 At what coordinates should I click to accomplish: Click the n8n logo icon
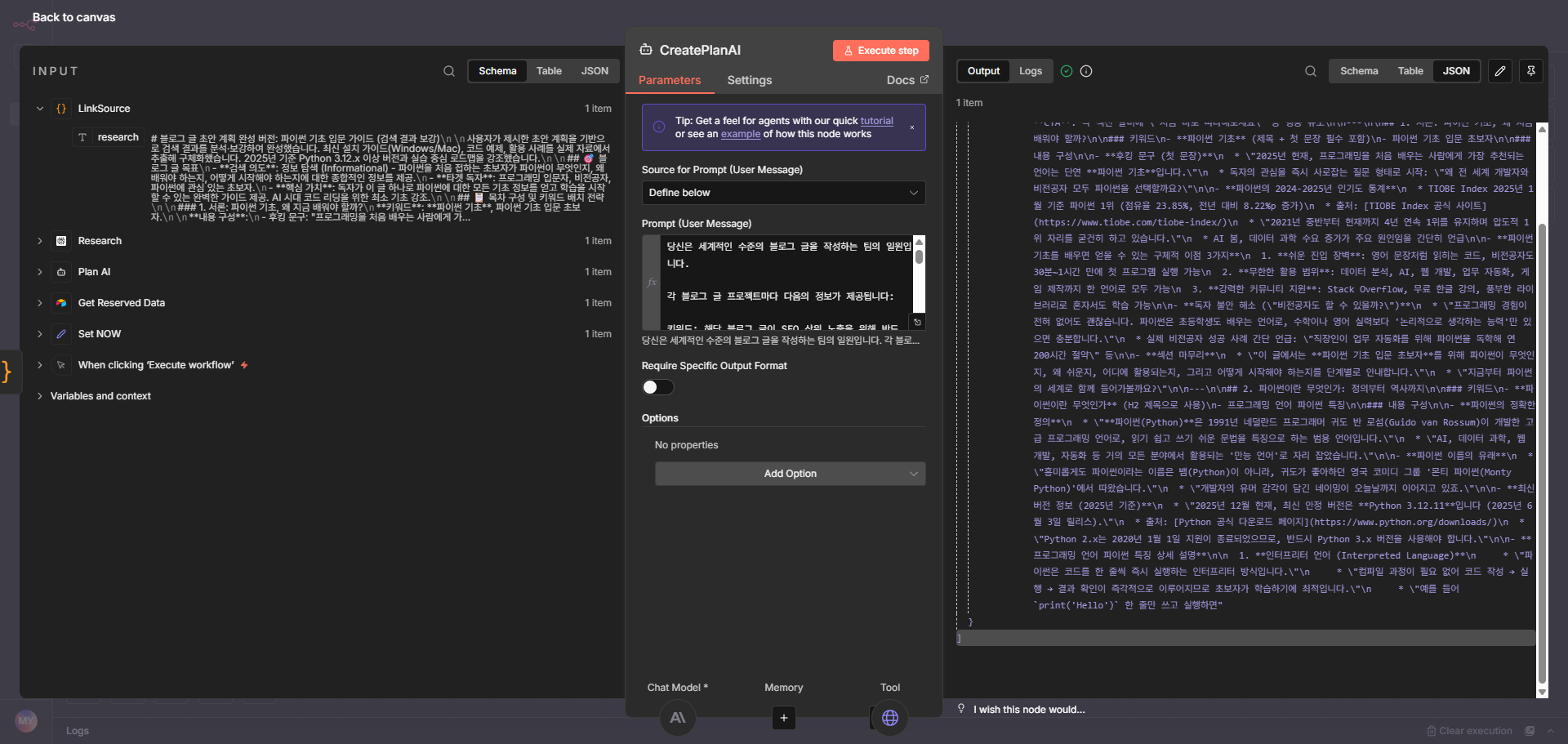tap(24, 25)
